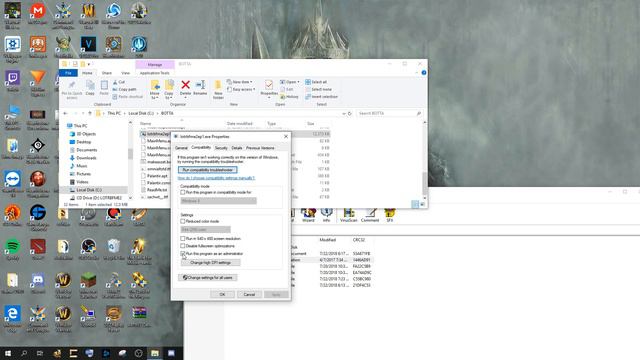Click the Search BOTTA input field

click(x=389, y=113)
